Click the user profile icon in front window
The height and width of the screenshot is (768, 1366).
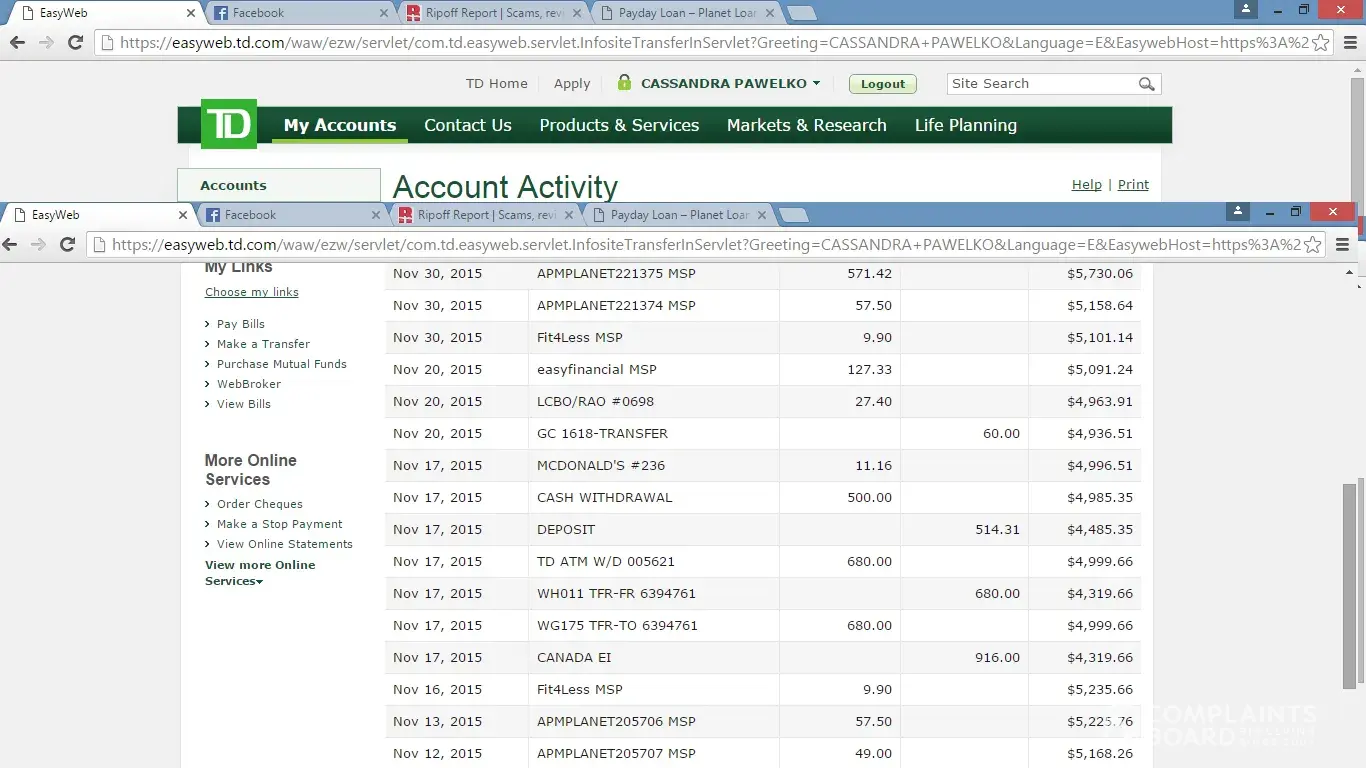[x=1237, y=211]
